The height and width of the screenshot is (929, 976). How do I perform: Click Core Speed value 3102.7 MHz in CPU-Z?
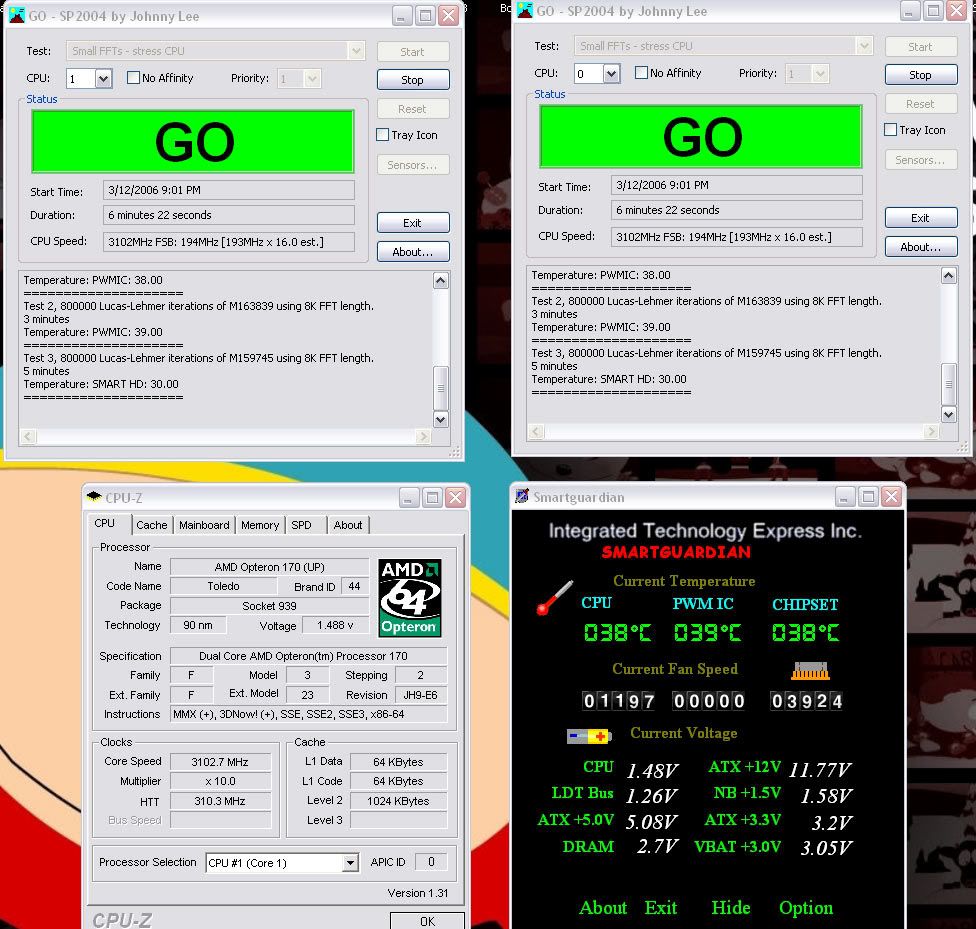pyautogui.click(x=220, y=762)
